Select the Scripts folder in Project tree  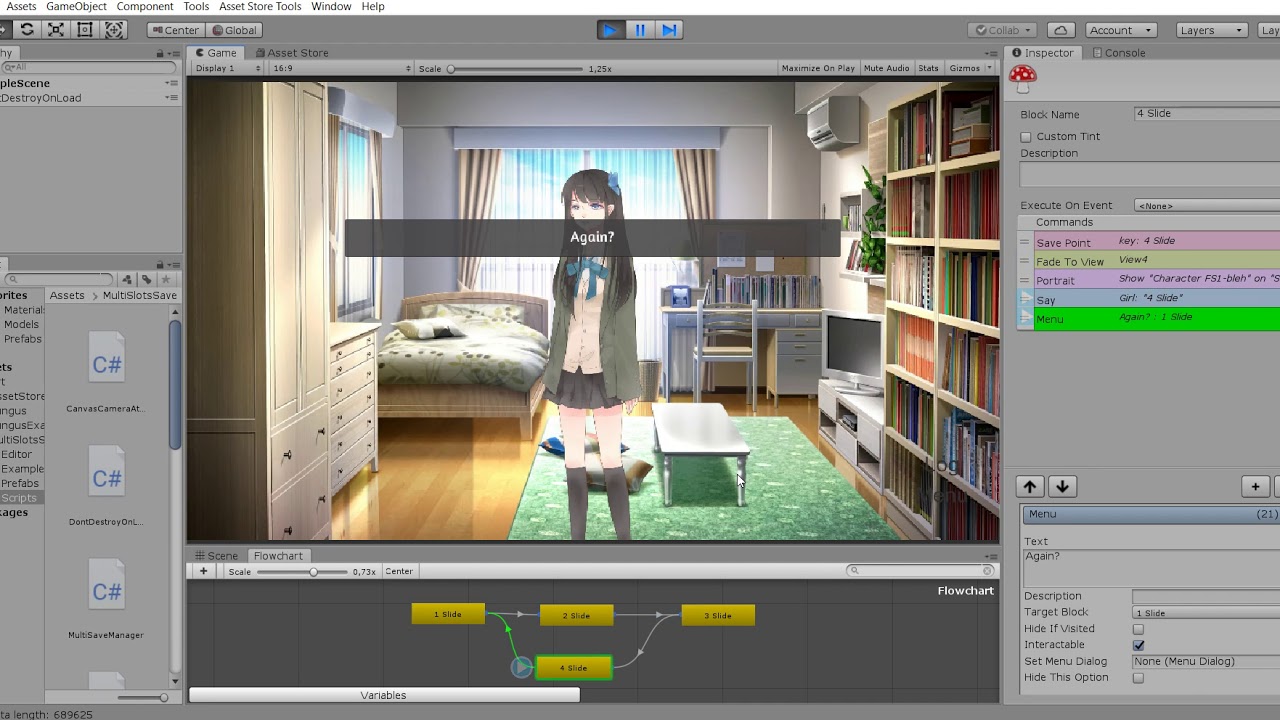18,498
